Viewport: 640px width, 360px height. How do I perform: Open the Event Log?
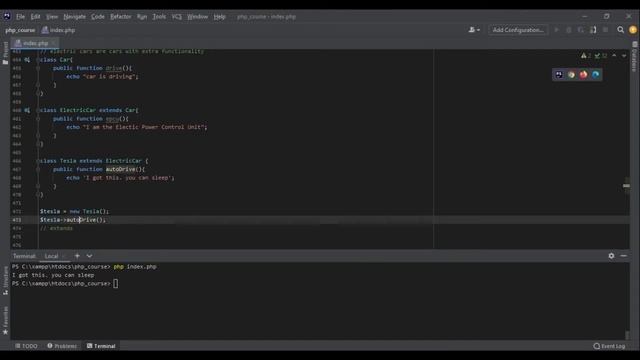coord(609,346)
